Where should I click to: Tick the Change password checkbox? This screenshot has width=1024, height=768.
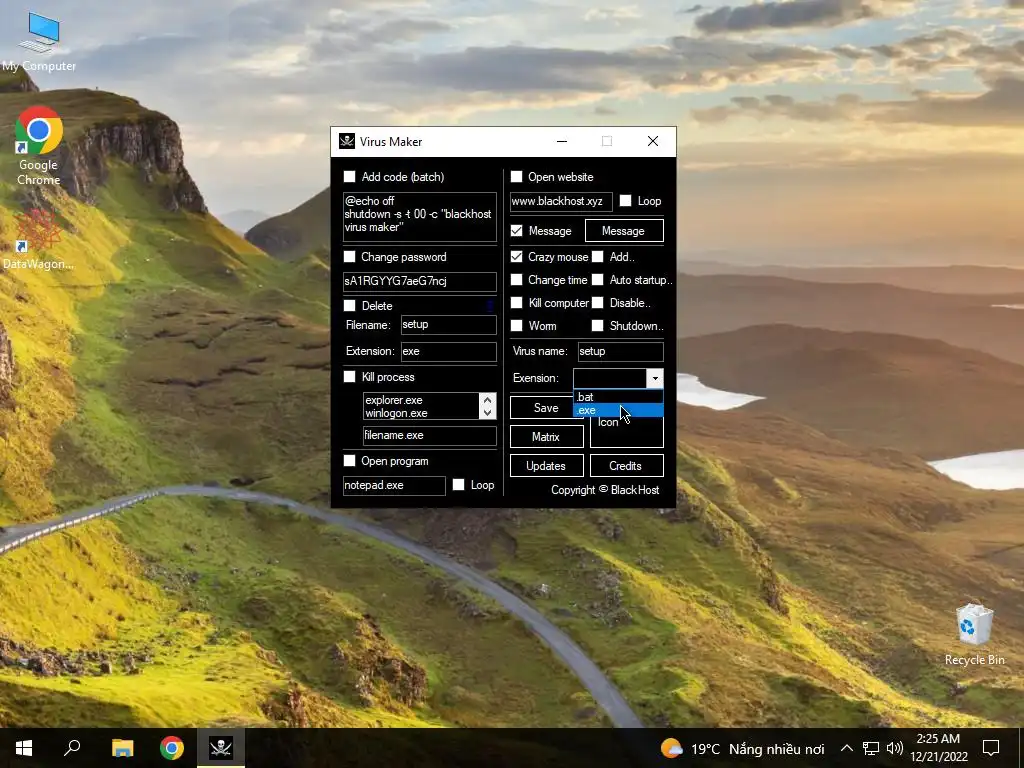349,257
